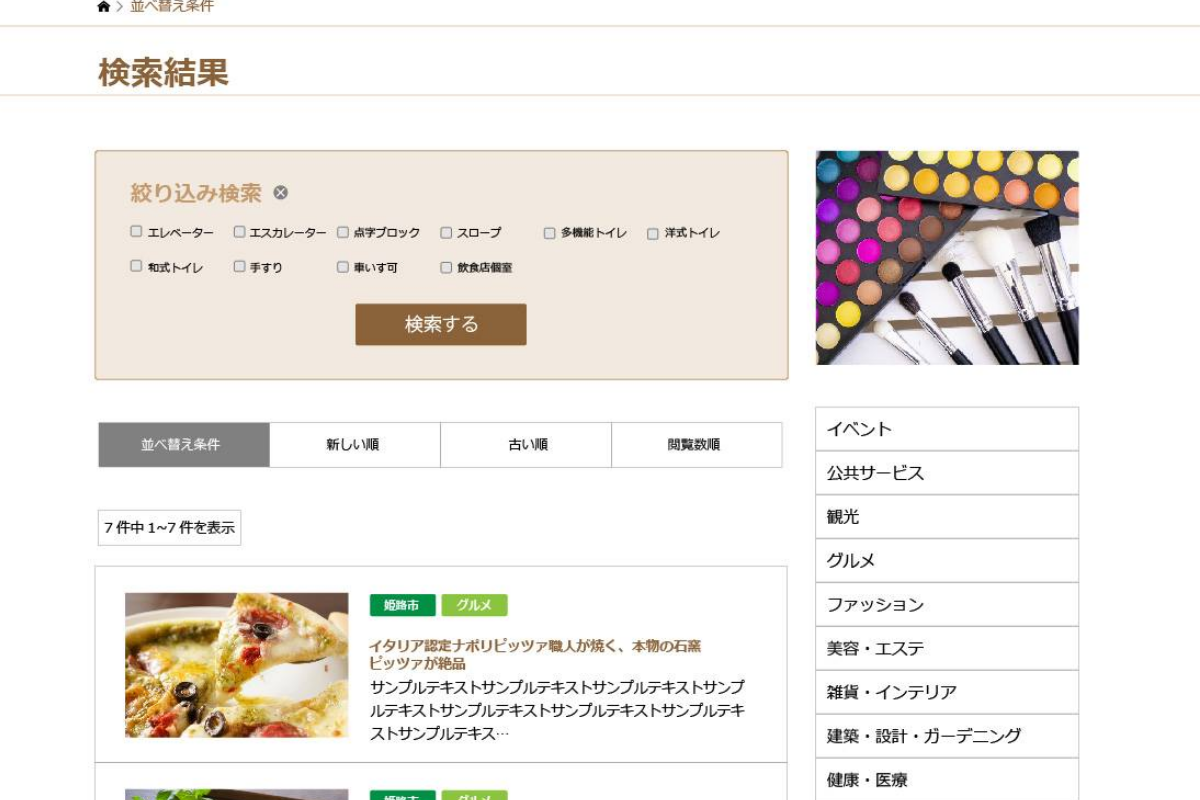Click the green 姫路市 tag

(402, 606)
